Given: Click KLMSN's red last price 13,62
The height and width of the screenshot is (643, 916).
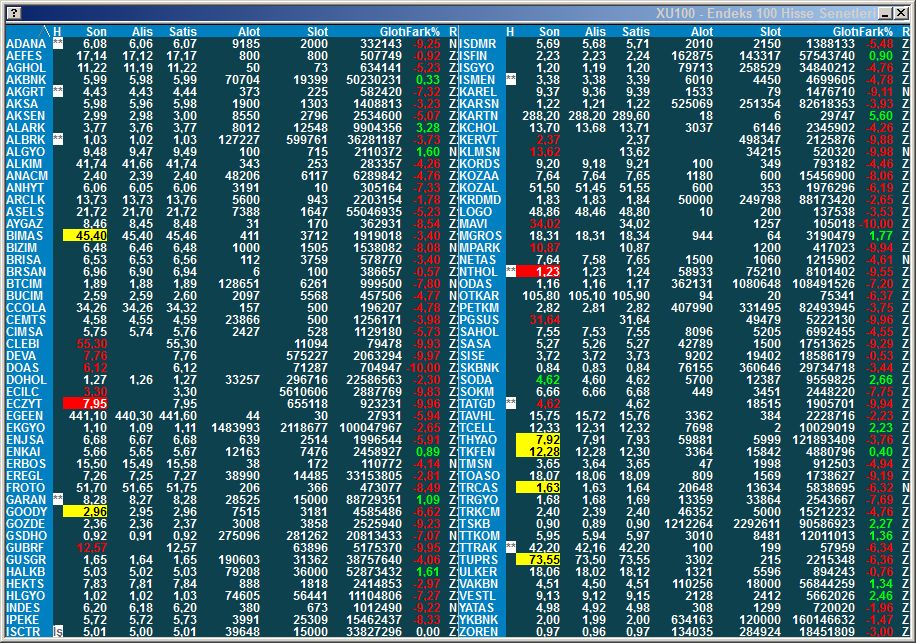Looking at the screenshot, I should pos(544,151).
